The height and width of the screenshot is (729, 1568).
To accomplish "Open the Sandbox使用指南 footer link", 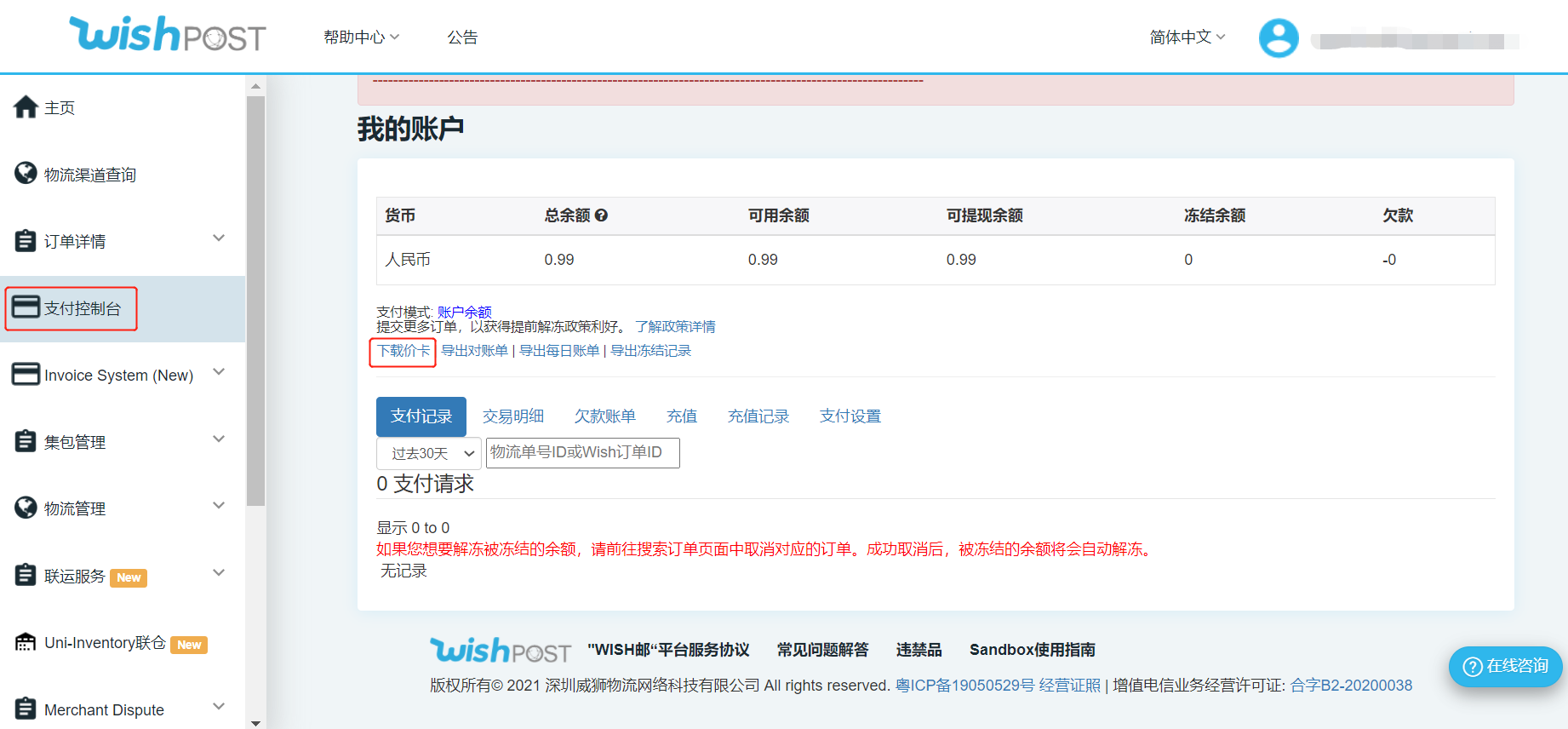I will [1033, 650].
